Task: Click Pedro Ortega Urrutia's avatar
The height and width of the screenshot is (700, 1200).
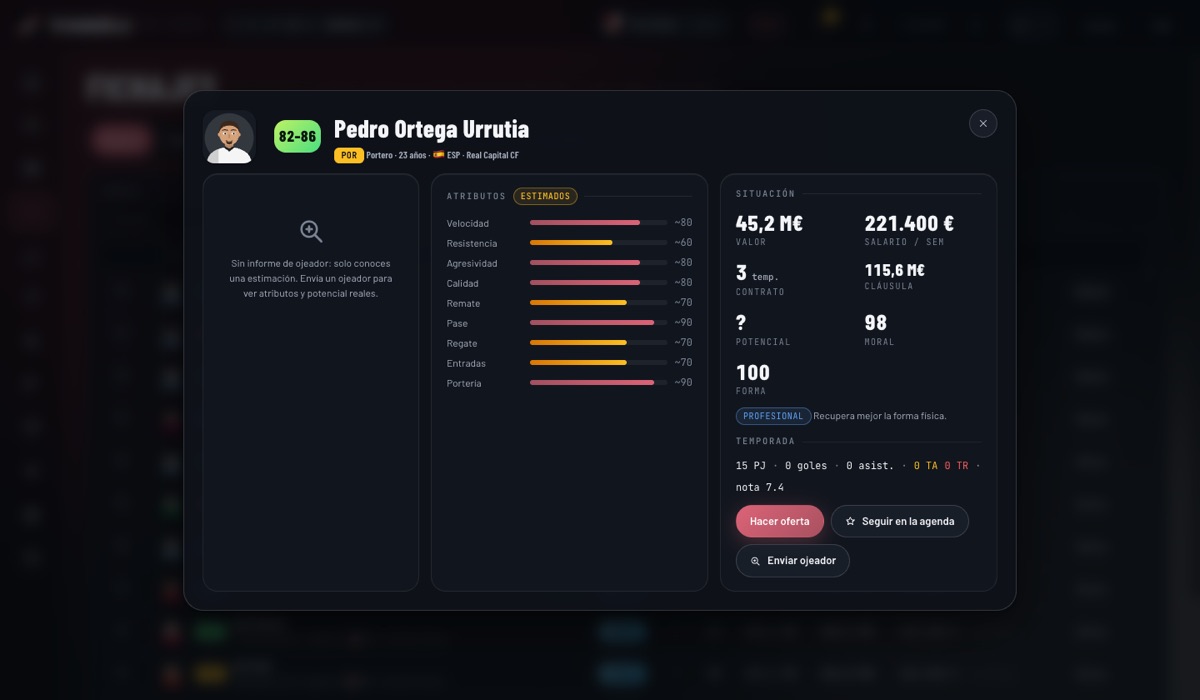Action: pos(229,136)
